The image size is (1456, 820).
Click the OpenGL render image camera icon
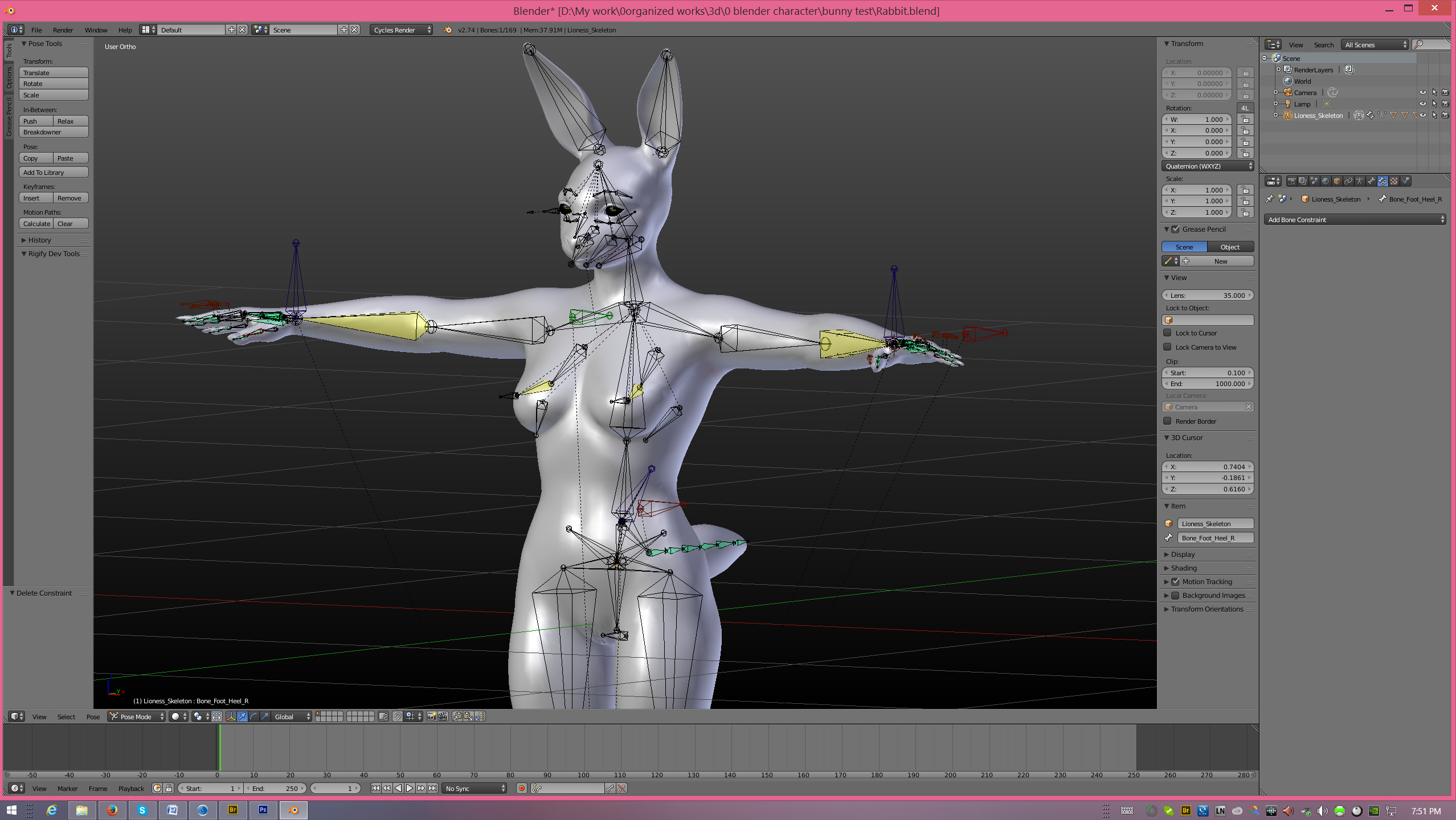click(x=432, y=716)
